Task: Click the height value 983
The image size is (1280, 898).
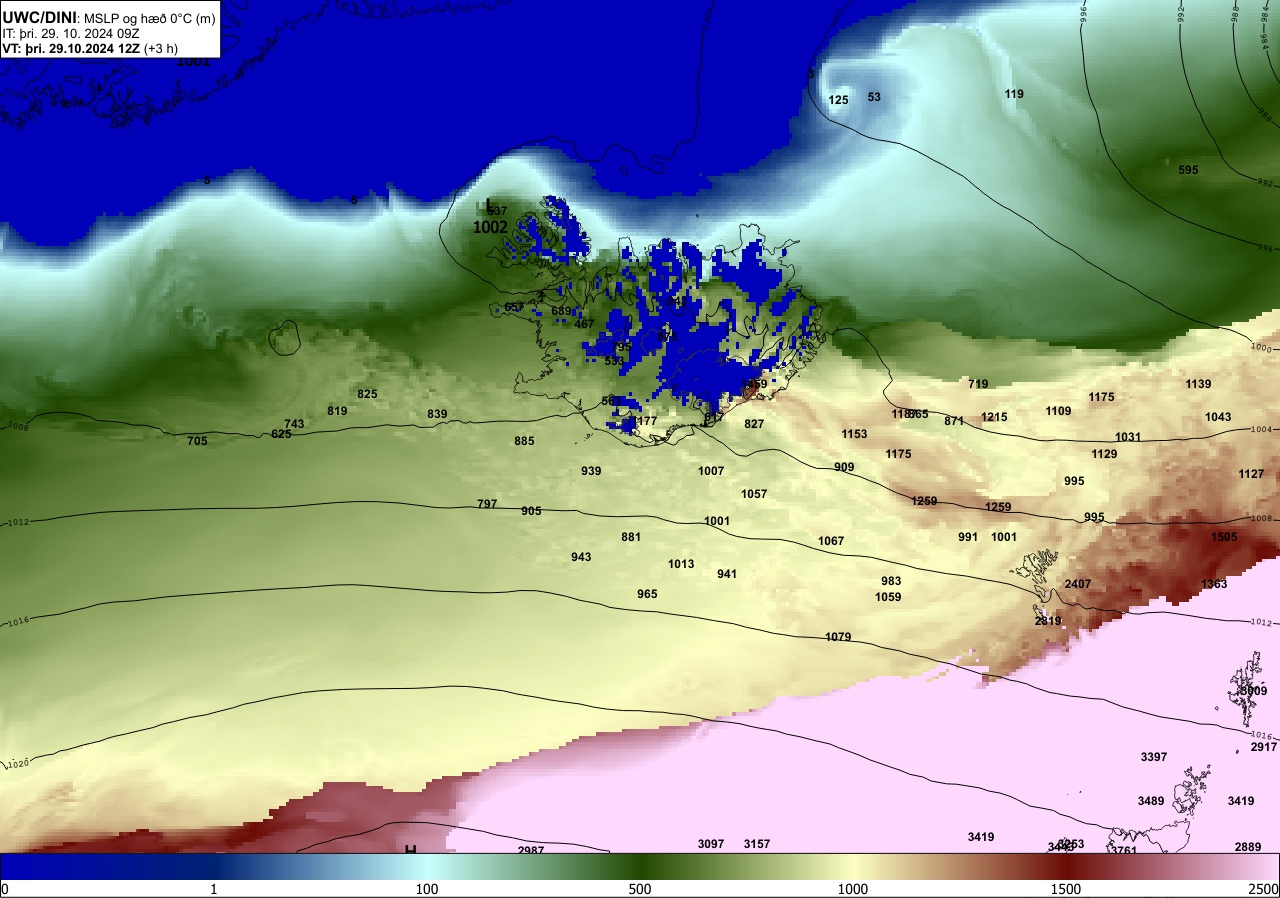Action: [891, 581]
